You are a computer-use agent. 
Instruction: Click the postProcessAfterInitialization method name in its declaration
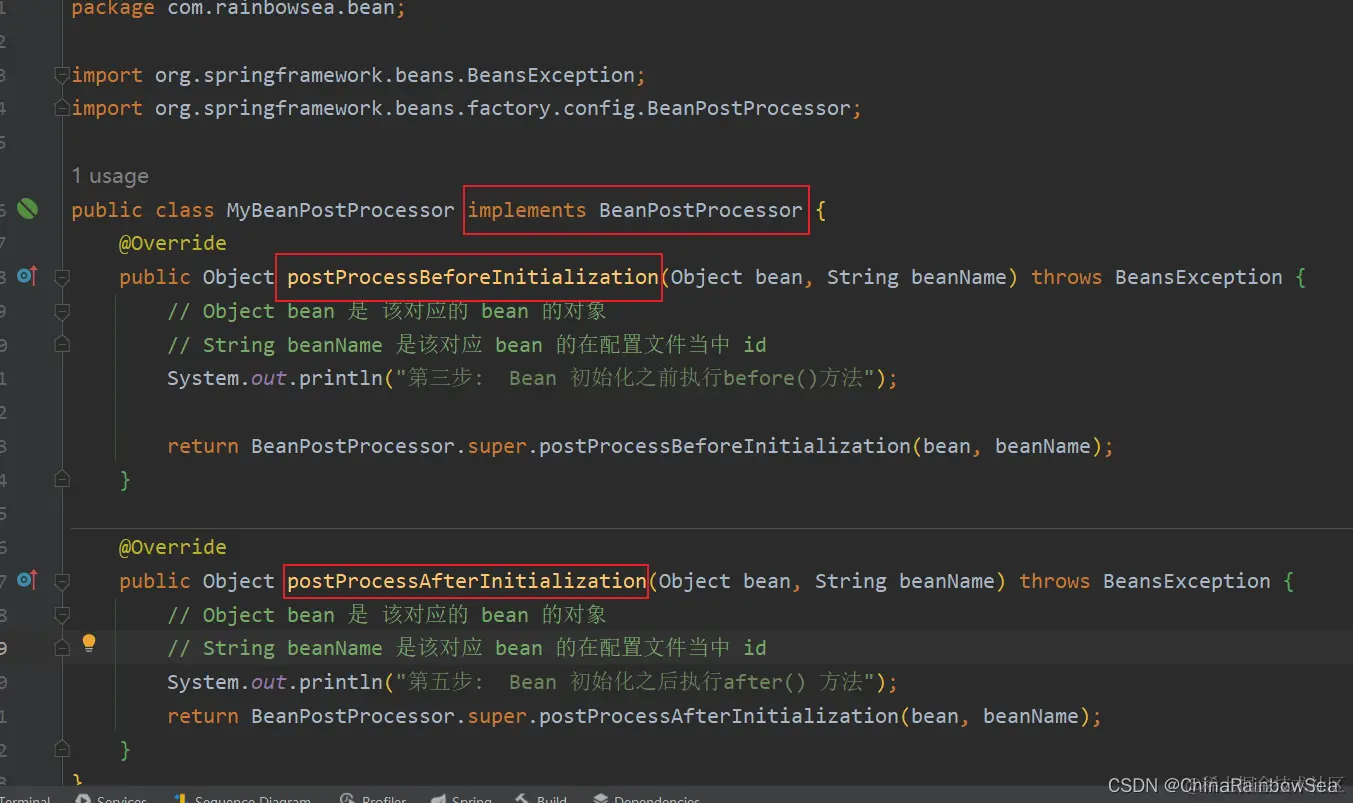click(467, 581)
